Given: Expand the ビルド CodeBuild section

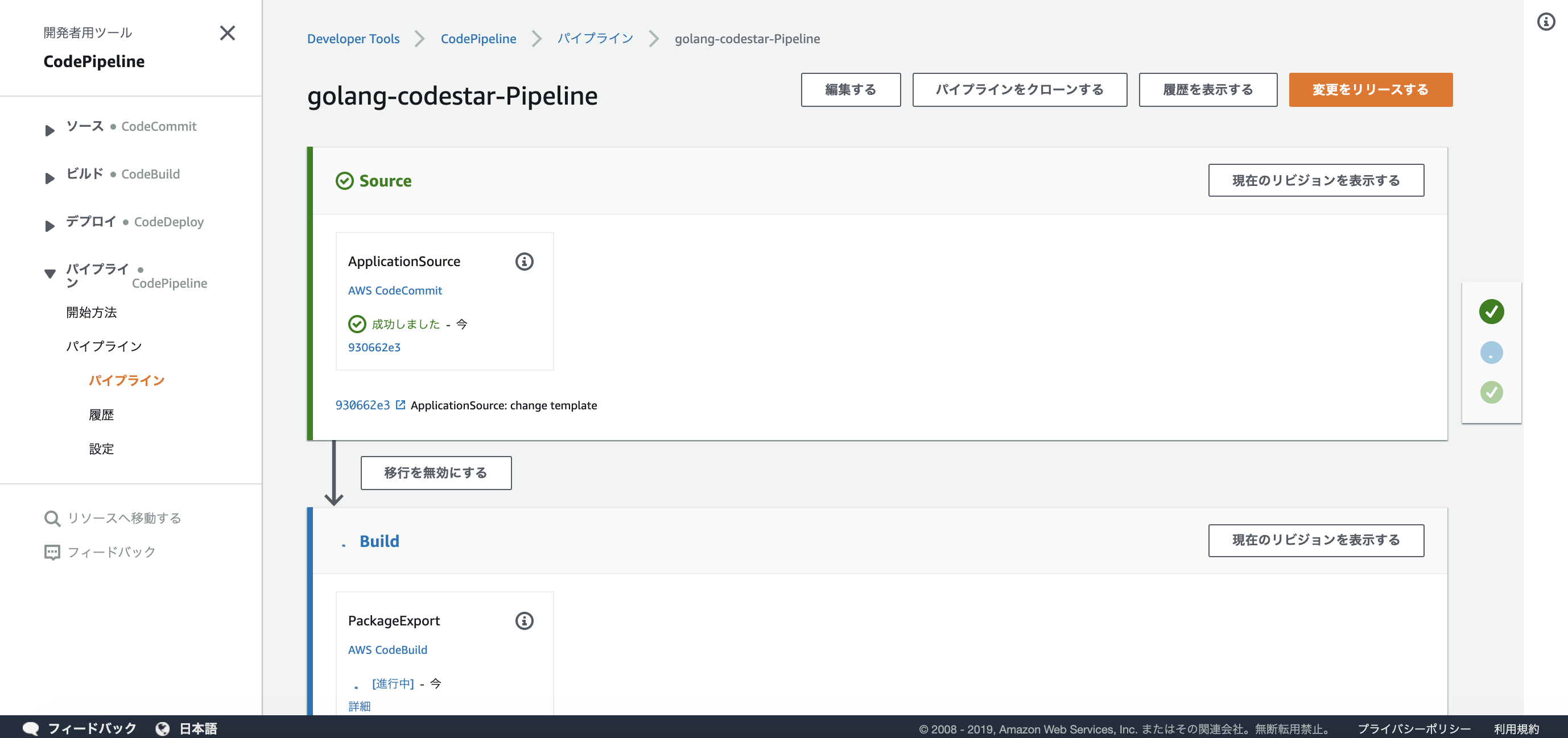Looking at the screenshot, I should click(50, 179).
